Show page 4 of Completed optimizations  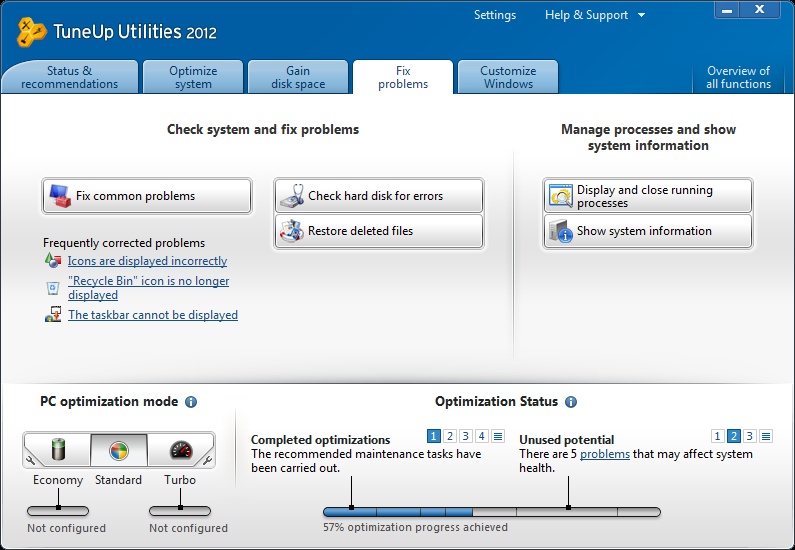(482, 436)
